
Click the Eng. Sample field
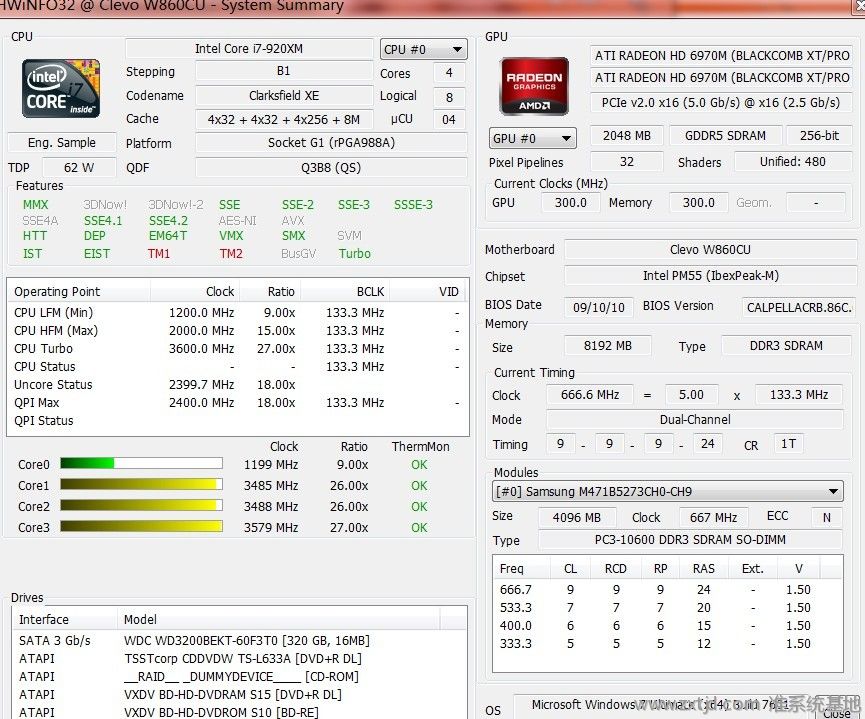(62, 142)
